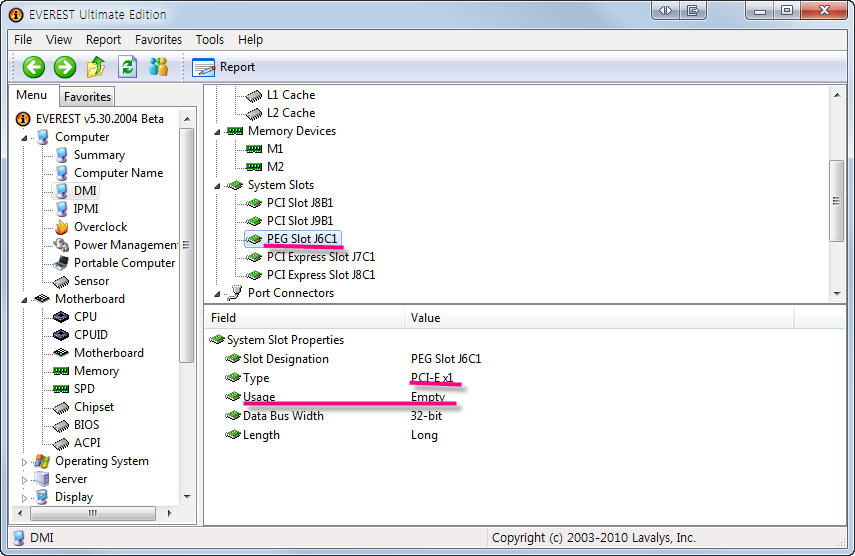Select Computer Name in the tree
The image size is (855, 556).
pos(118,173)
